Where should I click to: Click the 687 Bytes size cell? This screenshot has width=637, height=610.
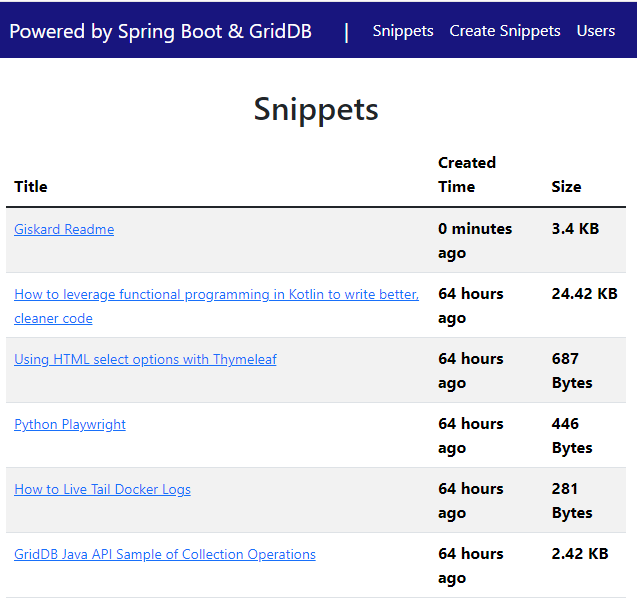pos(572,370)
